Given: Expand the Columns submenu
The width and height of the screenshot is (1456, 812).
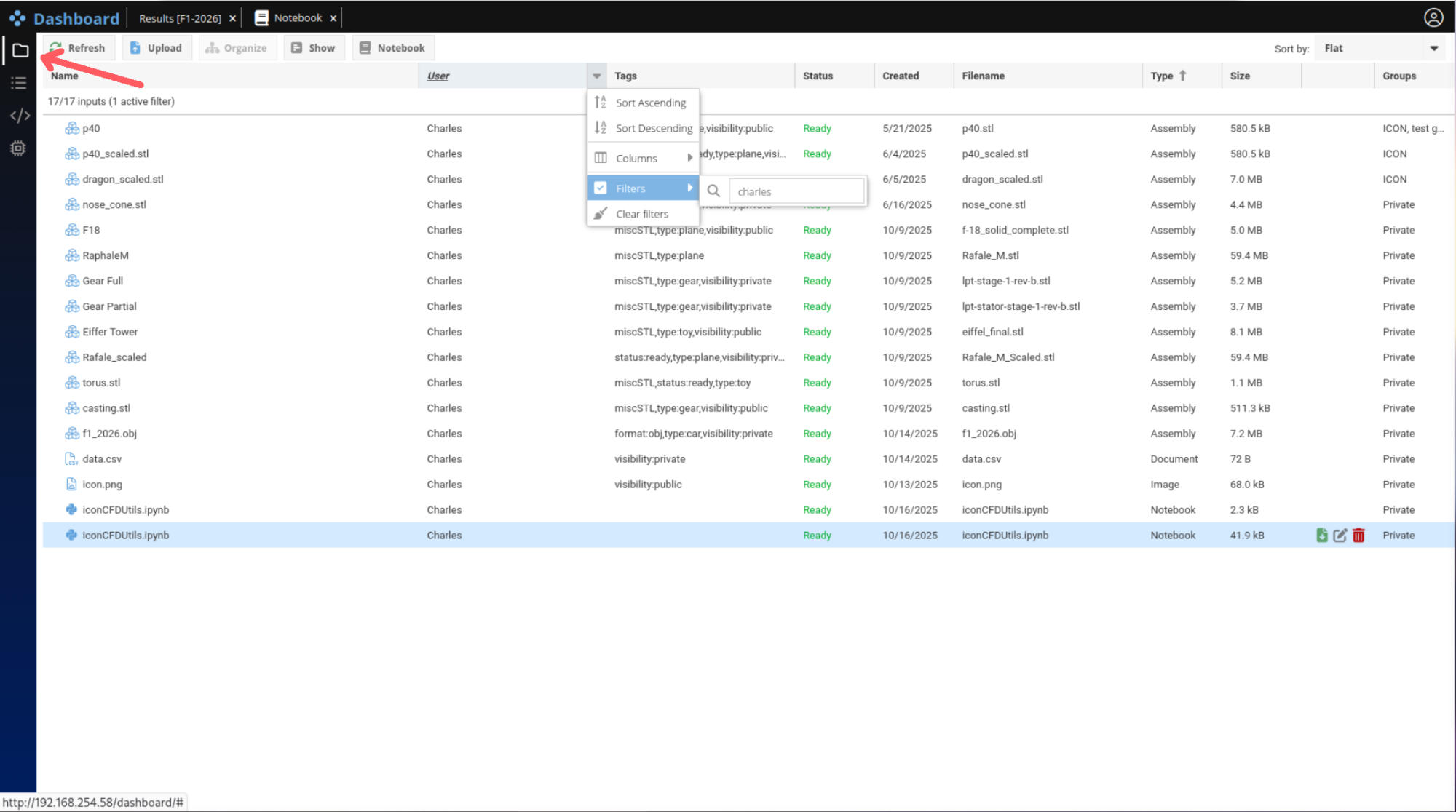Looking at the screenshot, I should pyautogui.click(x=643, y=158).
